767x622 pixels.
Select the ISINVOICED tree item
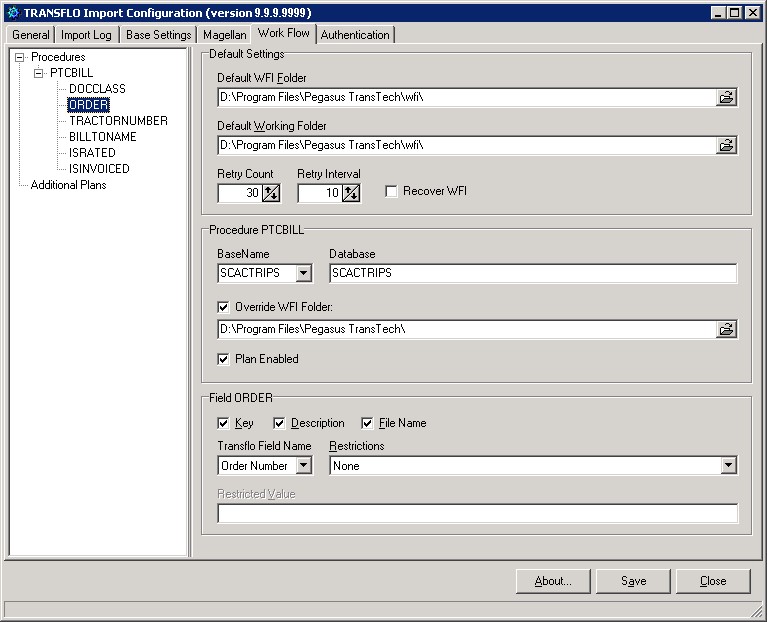coord(99,169)
